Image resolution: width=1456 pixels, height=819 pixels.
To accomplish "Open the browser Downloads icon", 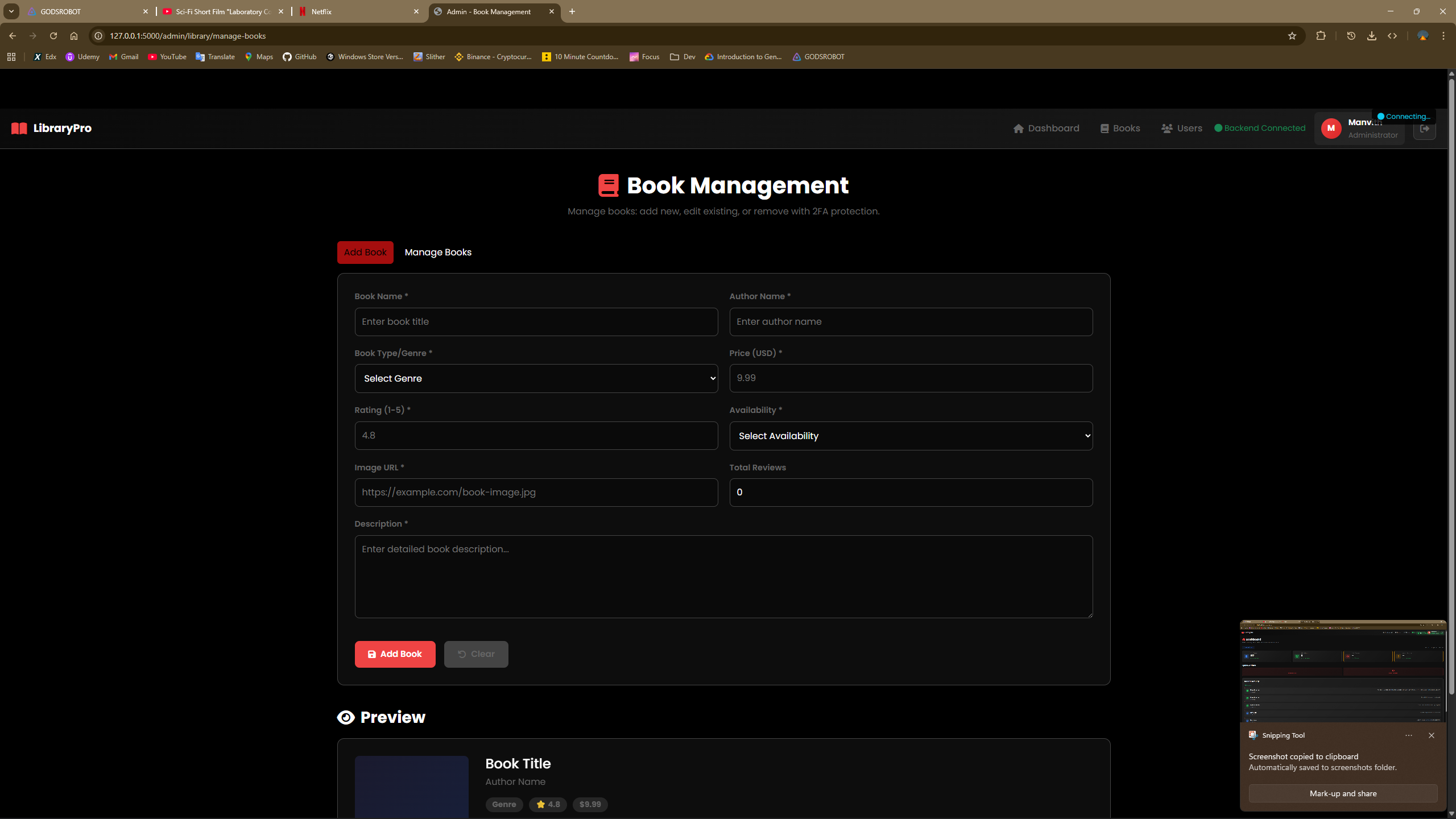I will tap(1372, 35).
